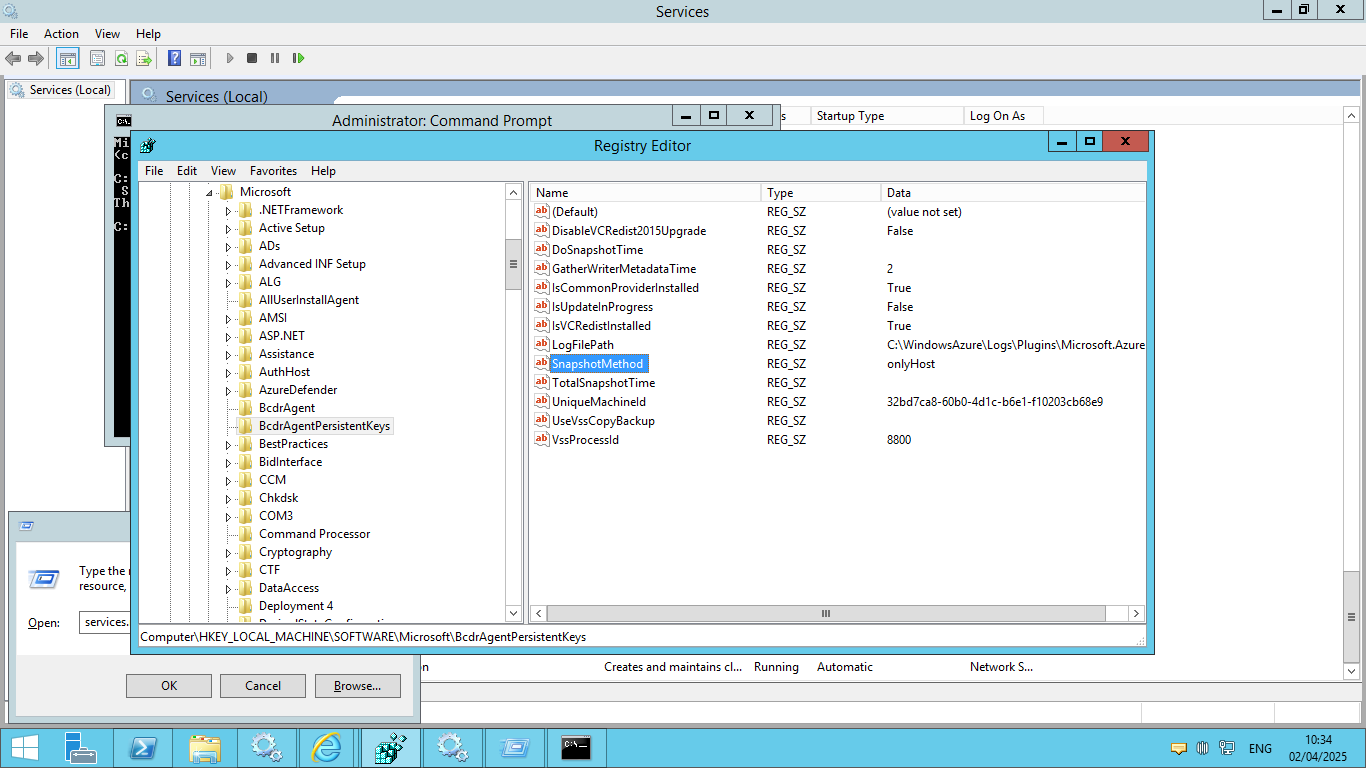1366x768 pixels.
Task: Click the registry tree scrollbar up arrow
Action: pos(514,192)
